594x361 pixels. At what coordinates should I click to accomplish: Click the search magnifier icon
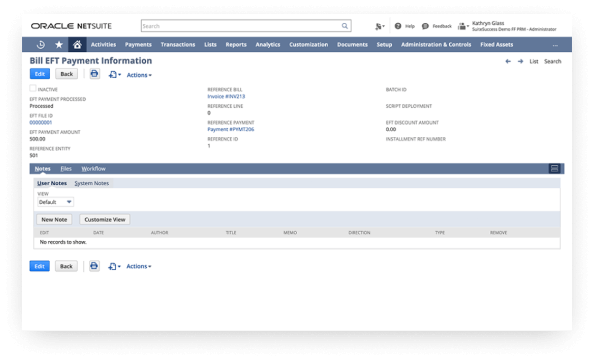344,26
